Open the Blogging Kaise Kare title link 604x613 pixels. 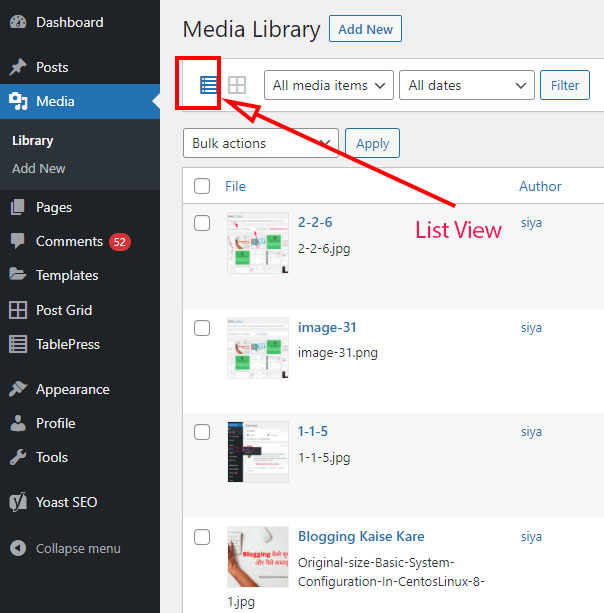pyautogui.click(x=361, y=536)
